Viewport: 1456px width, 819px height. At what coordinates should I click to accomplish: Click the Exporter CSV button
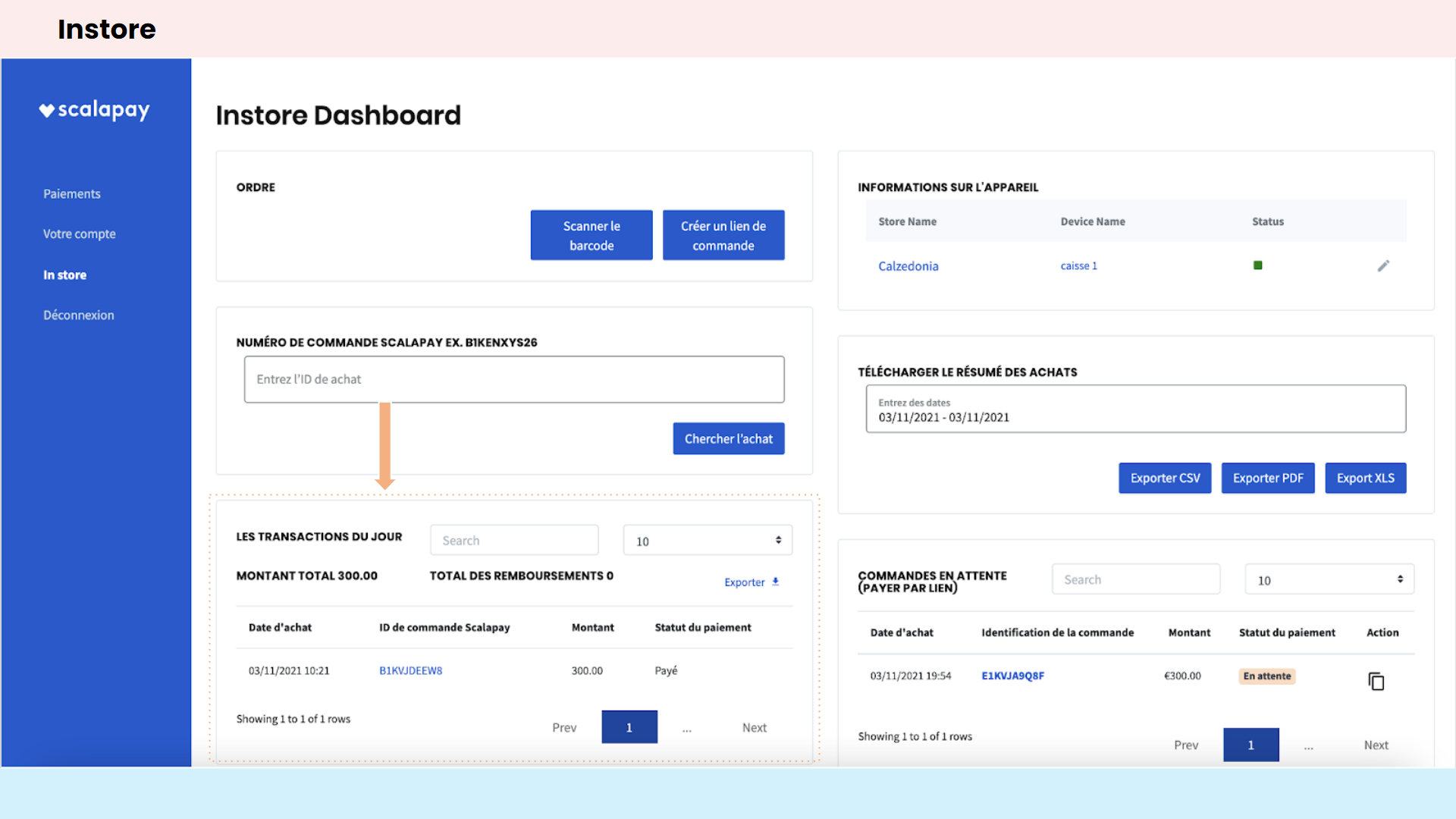coord(1165,479)
